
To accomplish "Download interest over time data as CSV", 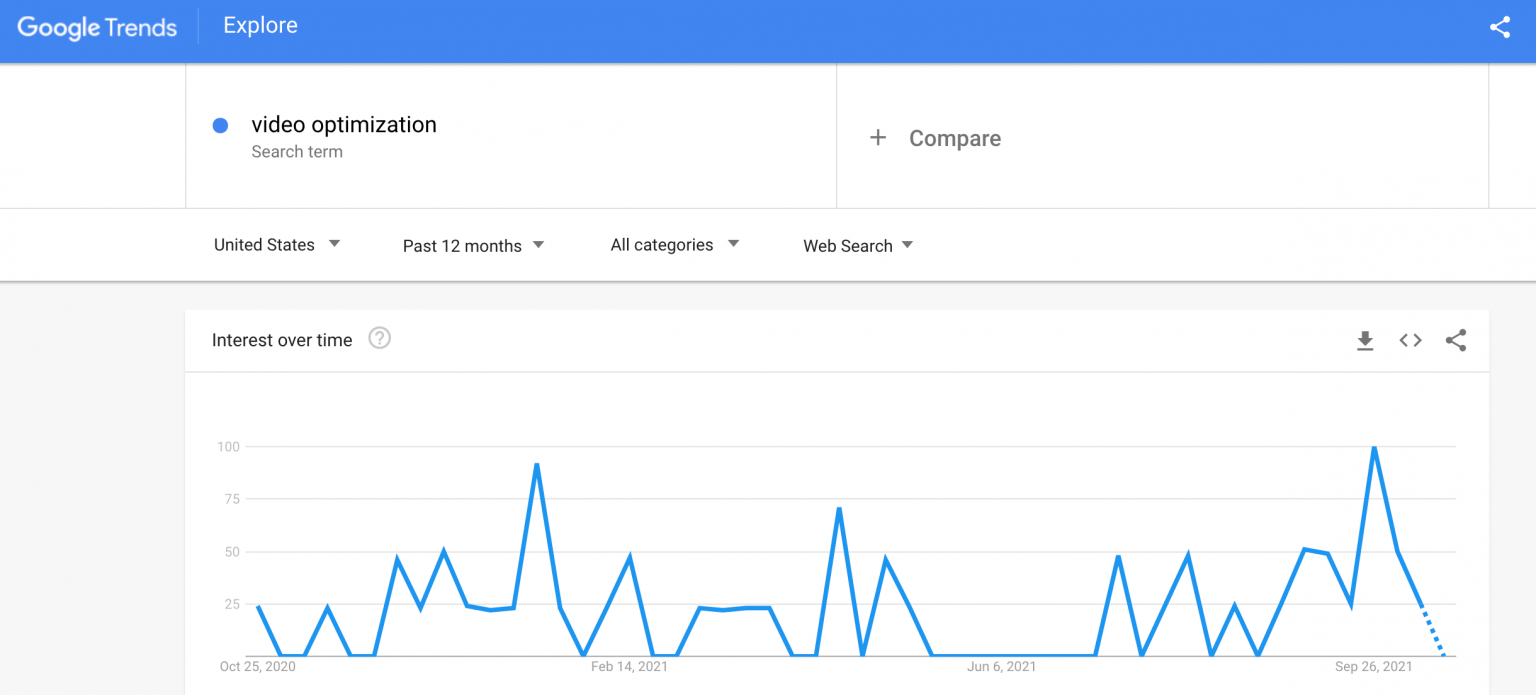I will [1365, 340].
